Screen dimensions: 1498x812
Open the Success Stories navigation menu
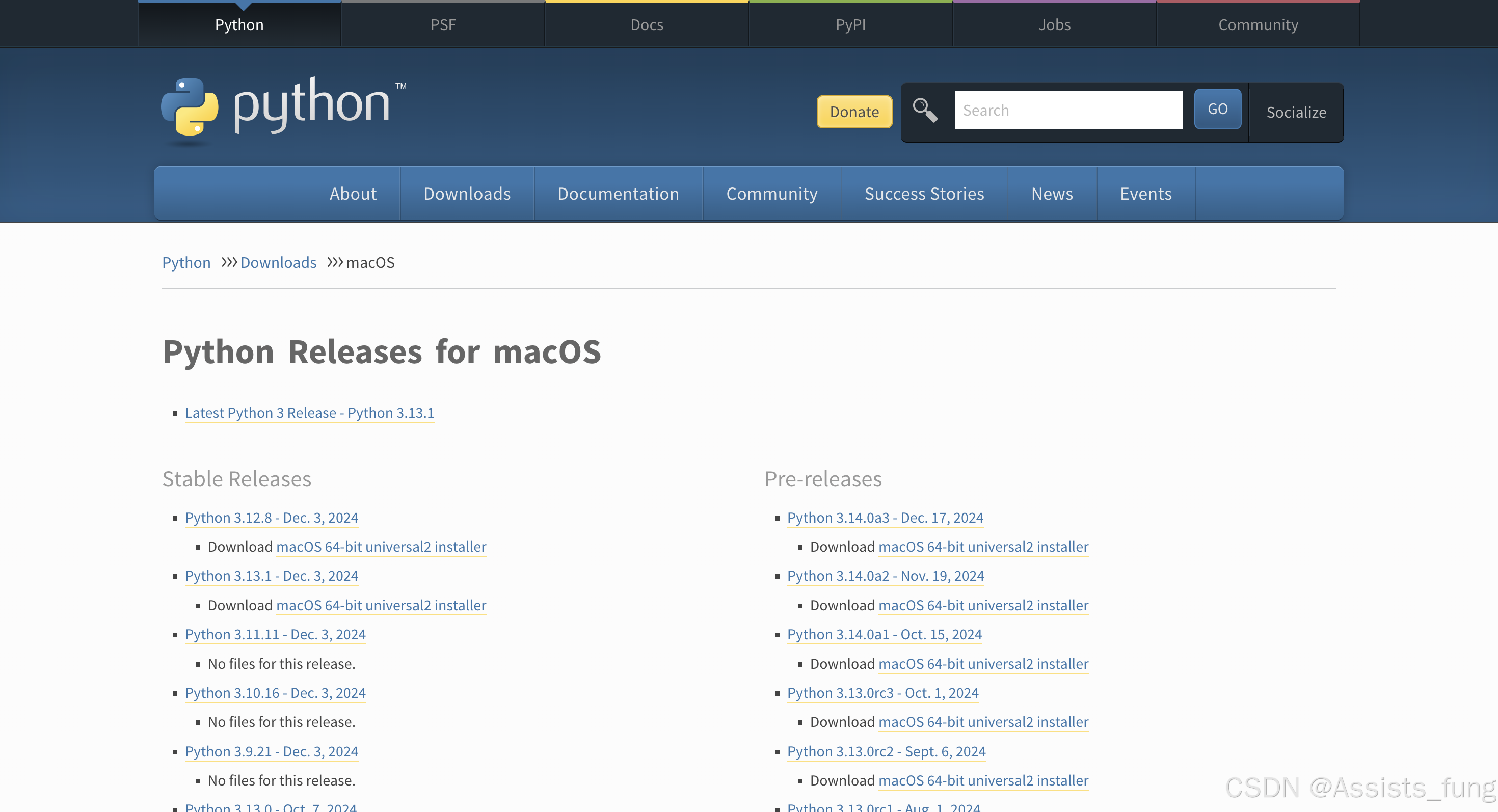coord(924,194)
